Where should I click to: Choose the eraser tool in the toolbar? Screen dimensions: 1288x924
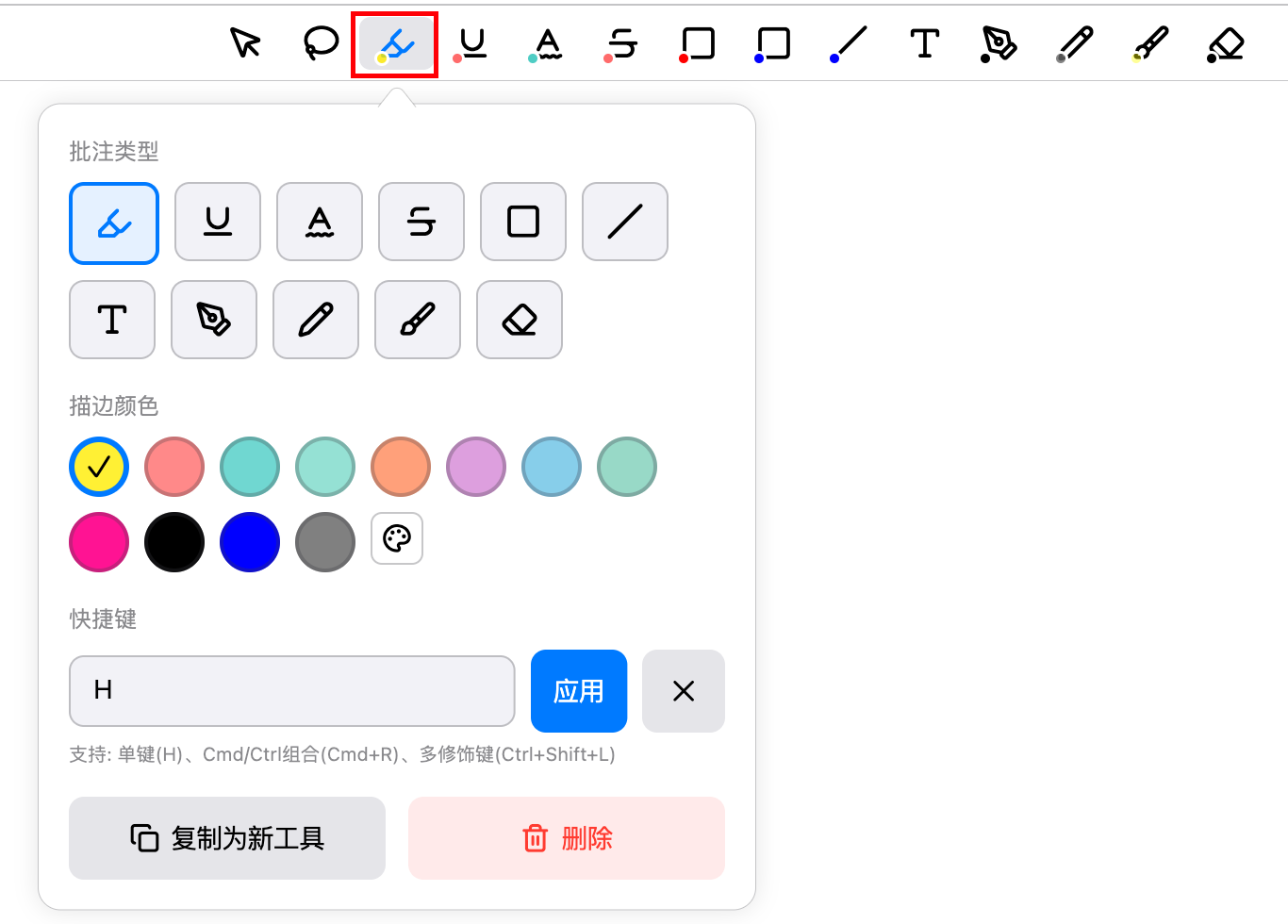click(1224, 42)
